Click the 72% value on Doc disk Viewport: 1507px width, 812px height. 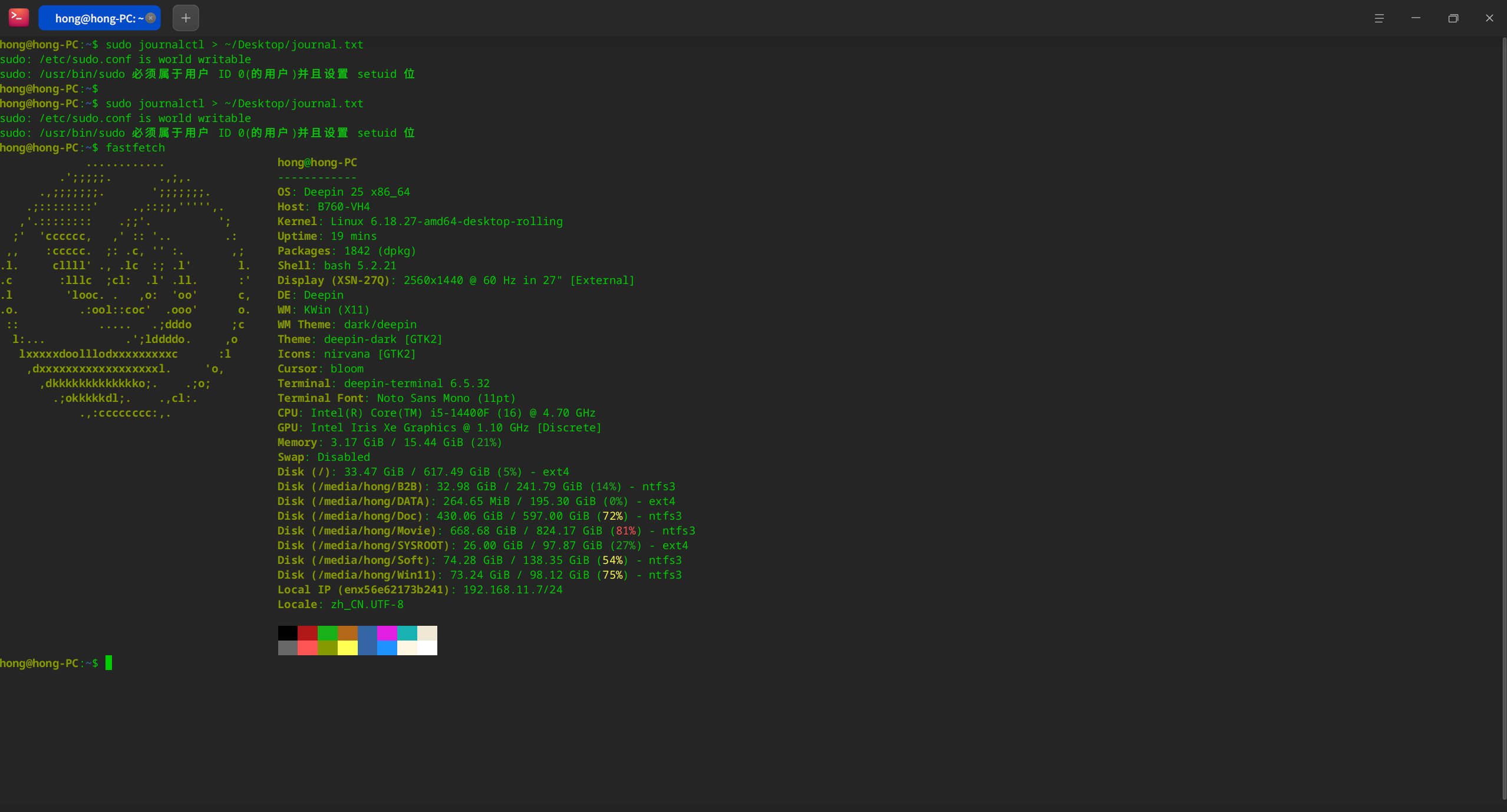pos(612,516)
